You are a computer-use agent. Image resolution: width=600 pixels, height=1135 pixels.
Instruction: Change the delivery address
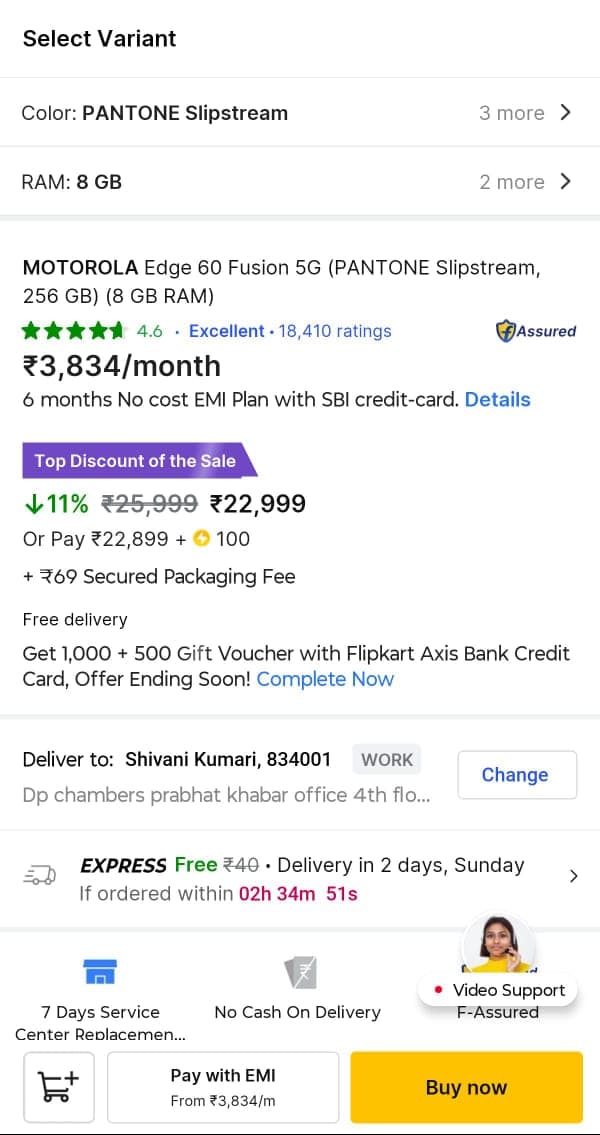pos(515,775)
